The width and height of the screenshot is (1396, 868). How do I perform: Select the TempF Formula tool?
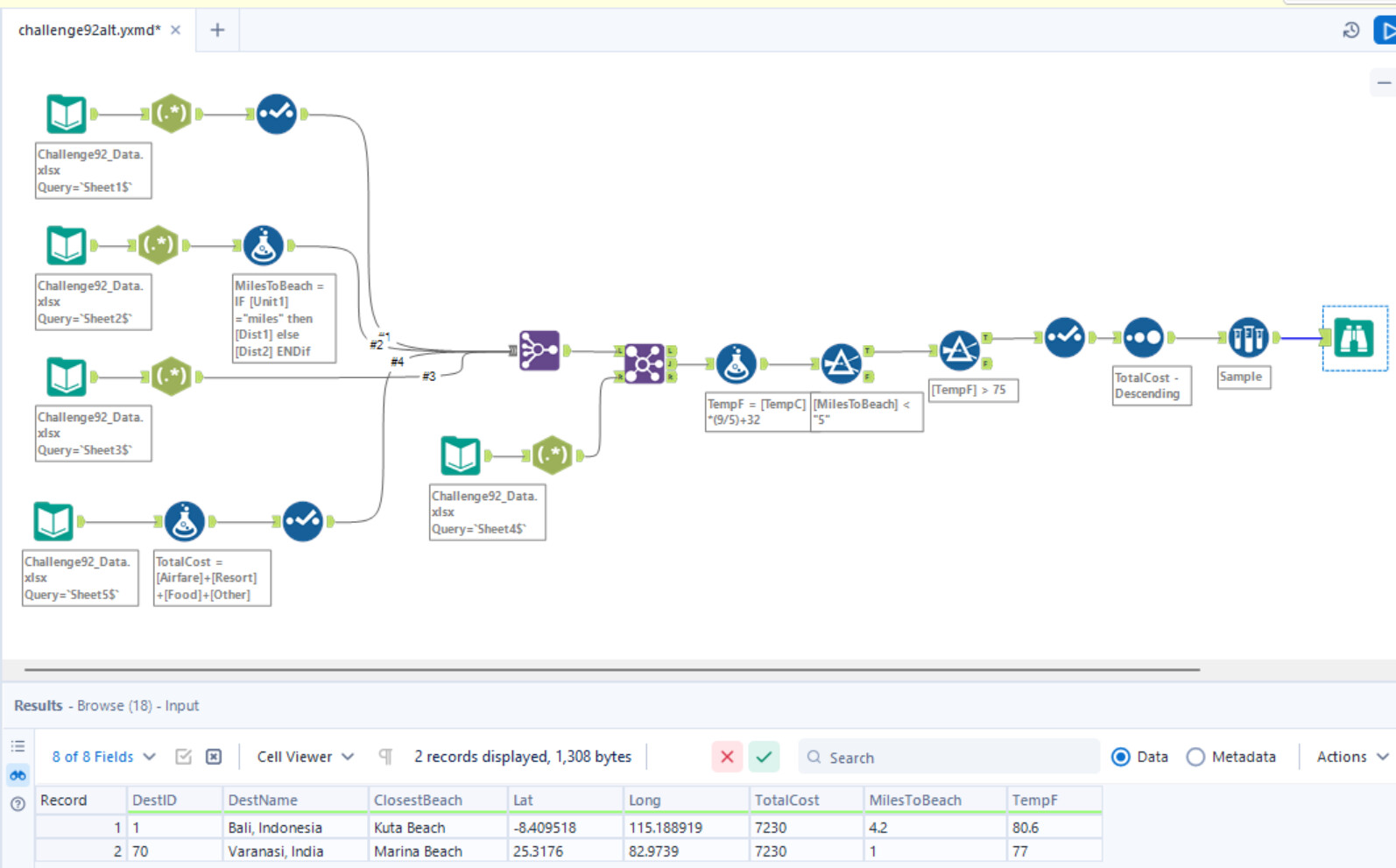[736, 363]
